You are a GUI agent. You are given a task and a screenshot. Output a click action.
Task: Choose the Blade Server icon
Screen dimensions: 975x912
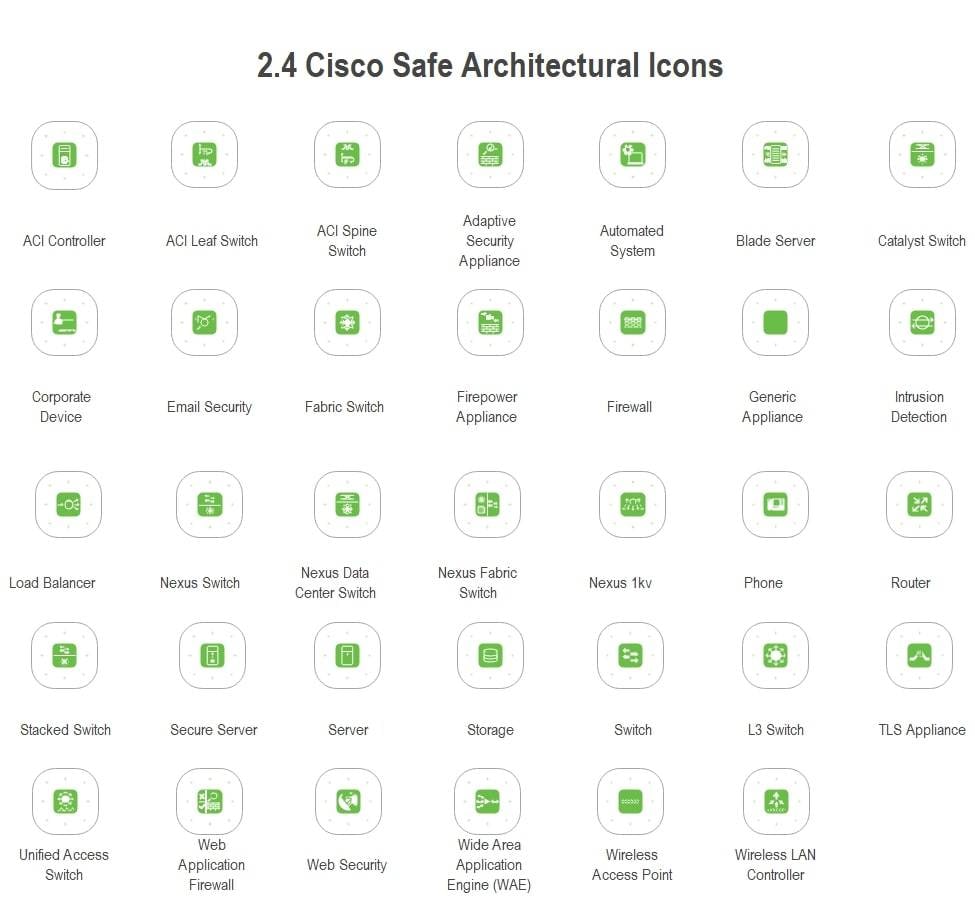coord(775,155)
